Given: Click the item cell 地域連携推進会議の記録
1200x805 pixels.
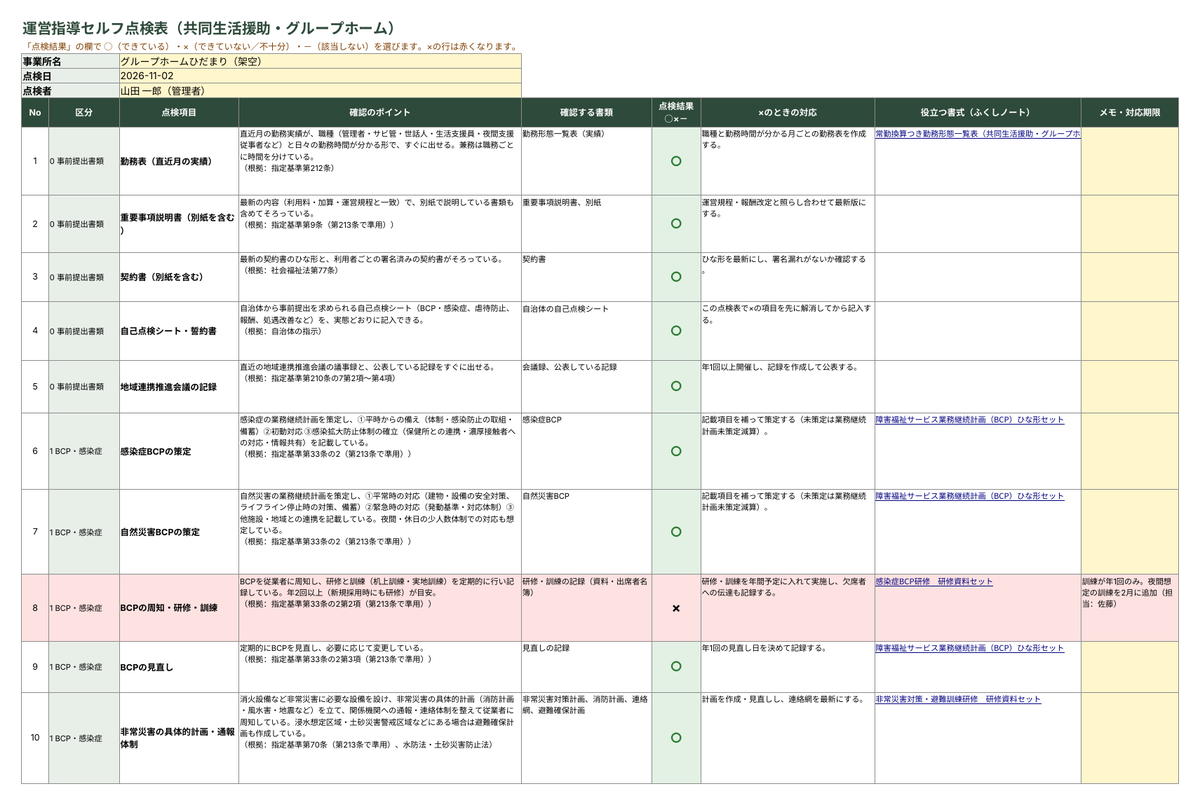Looking at the screenshot, I should click(x=178, y=386).
